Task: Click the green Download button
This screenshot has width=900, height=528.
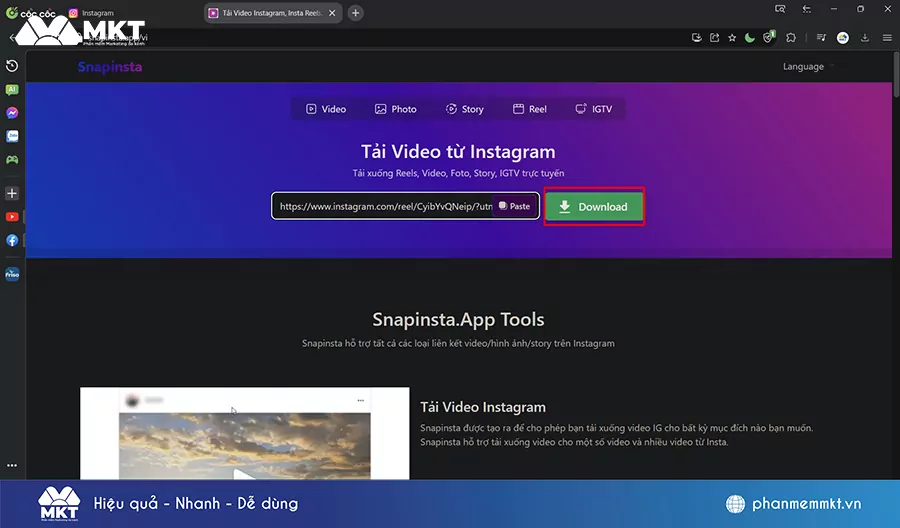Action: pos(594,207)
